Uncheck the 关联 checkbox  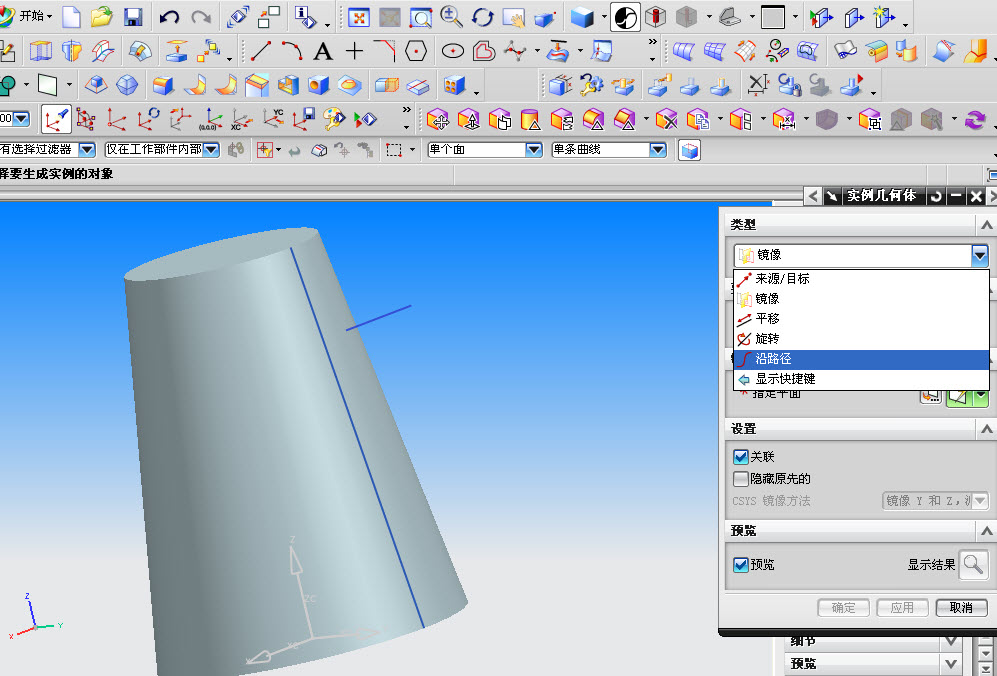[x=740, y=457]
